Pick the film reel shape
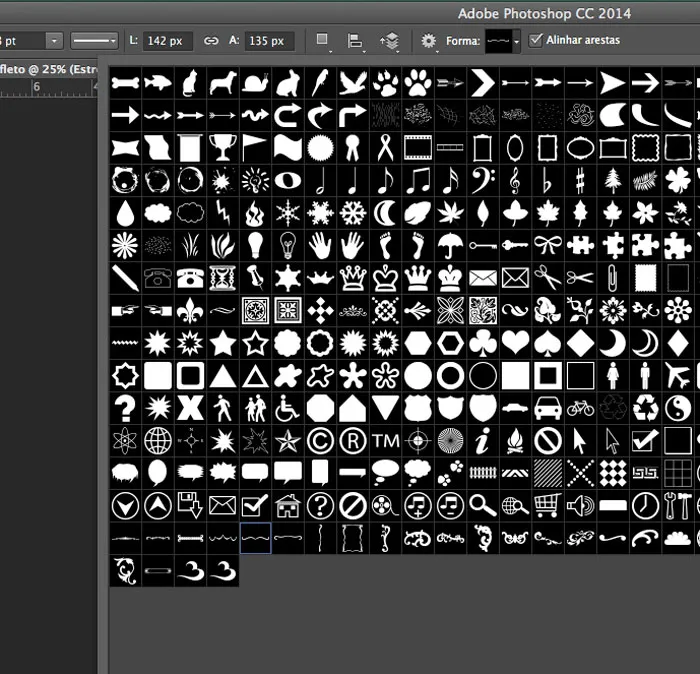This screenshot has width=700, height=674. (385, 506)
